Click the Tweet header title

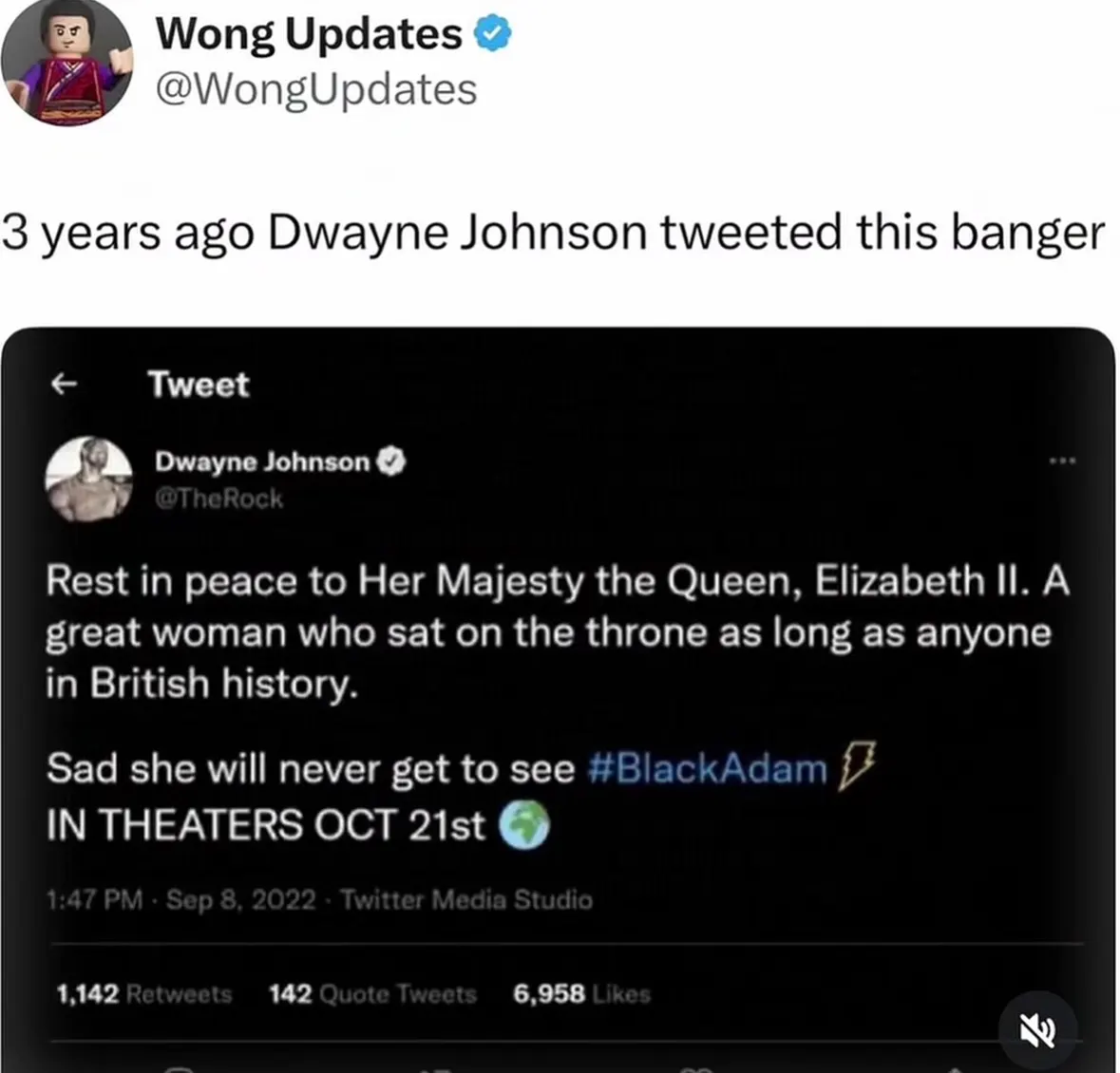tap(199, 384)
